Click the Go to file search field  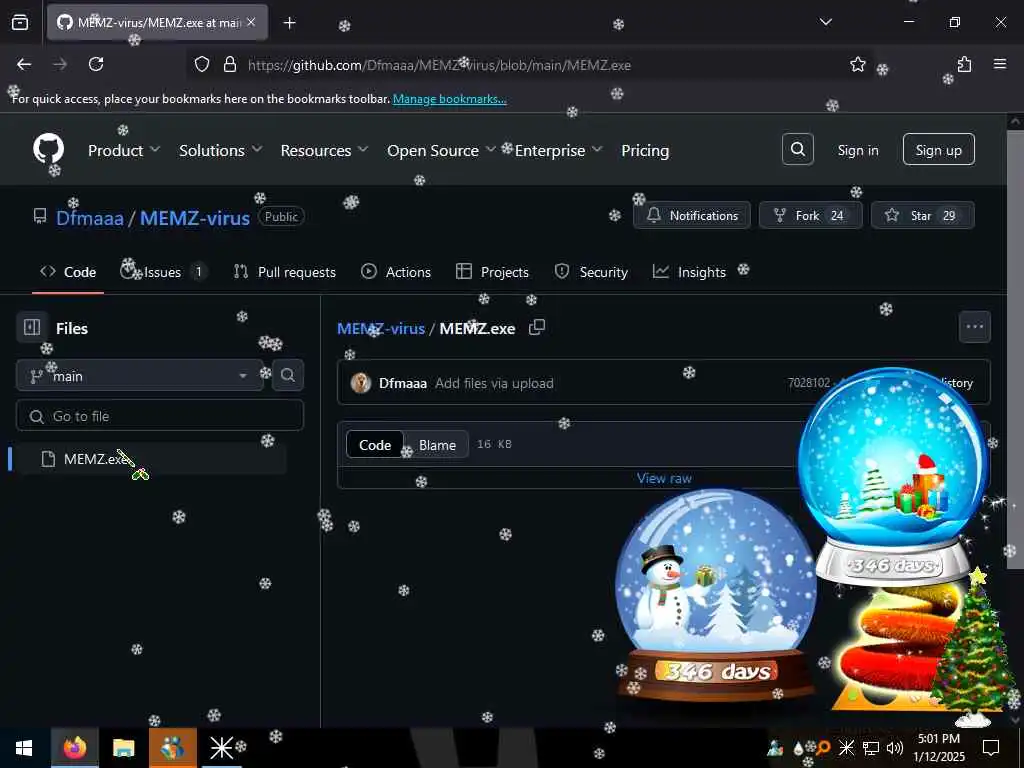point(160,415)
